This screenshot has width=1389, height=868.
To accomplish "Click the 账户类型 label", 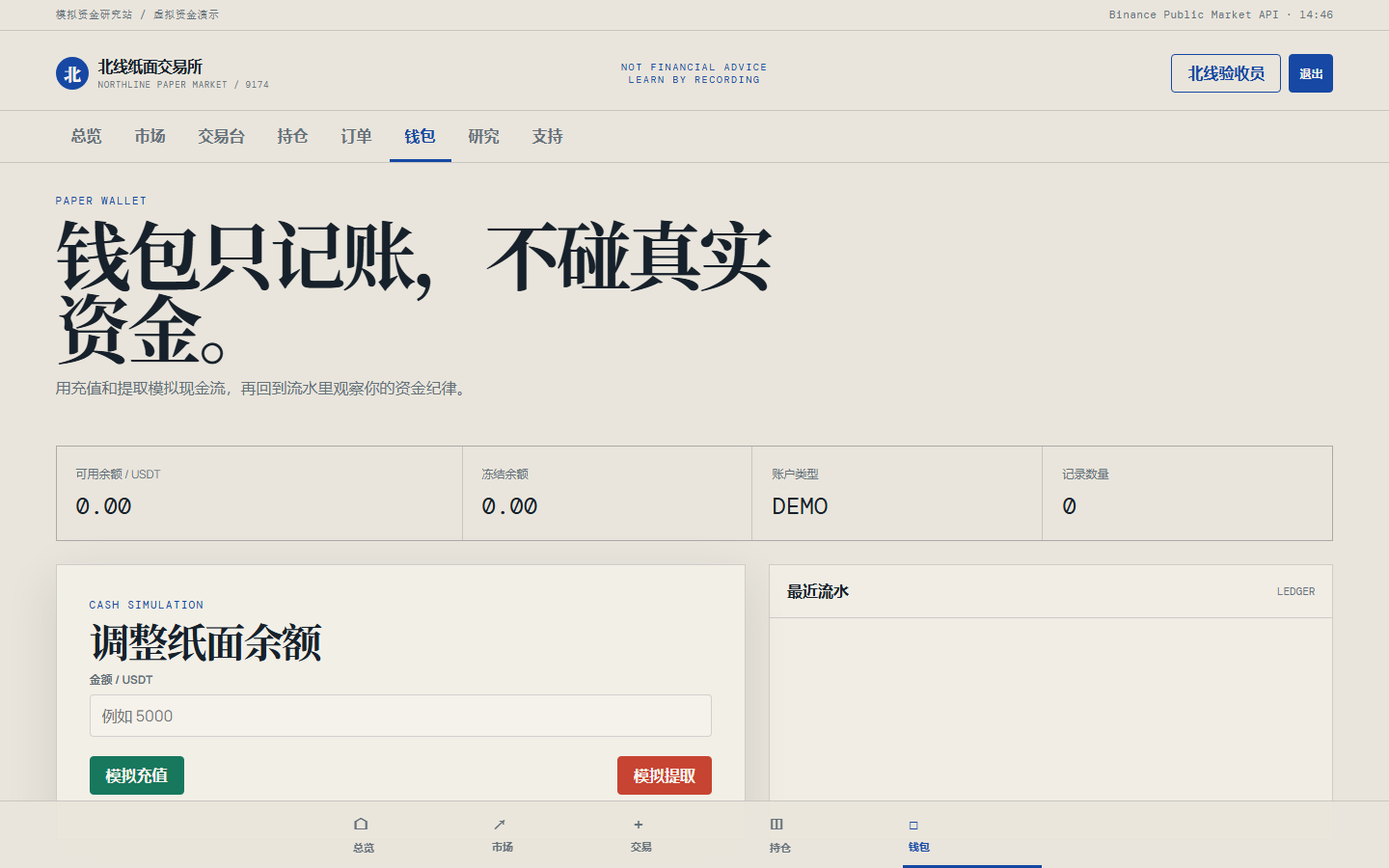I will pyautogui.click(x=795, y=474).
